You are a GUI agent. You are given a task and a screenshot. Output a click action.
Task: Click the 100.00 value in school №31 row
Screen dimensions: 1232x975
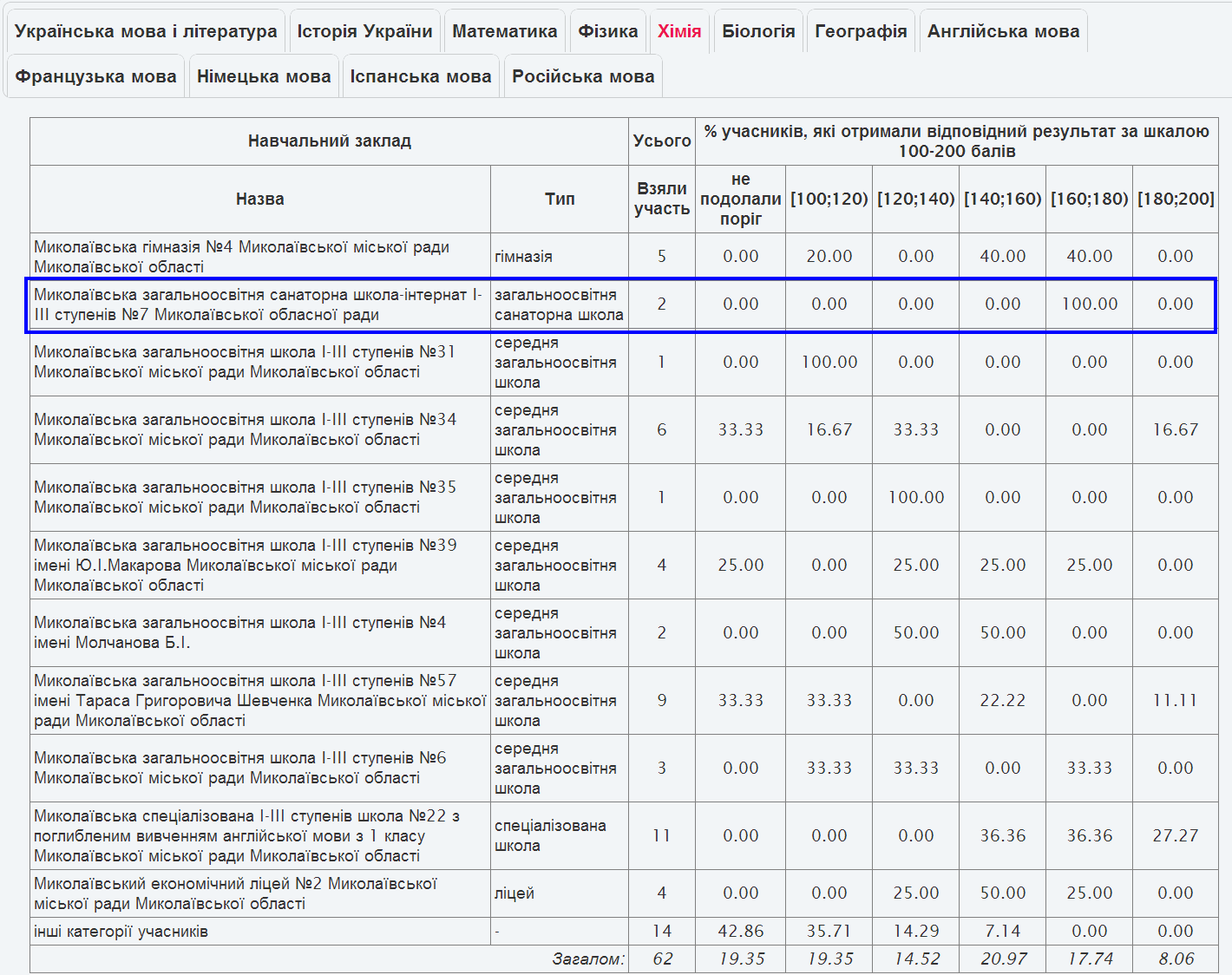[x=829, y=362]
